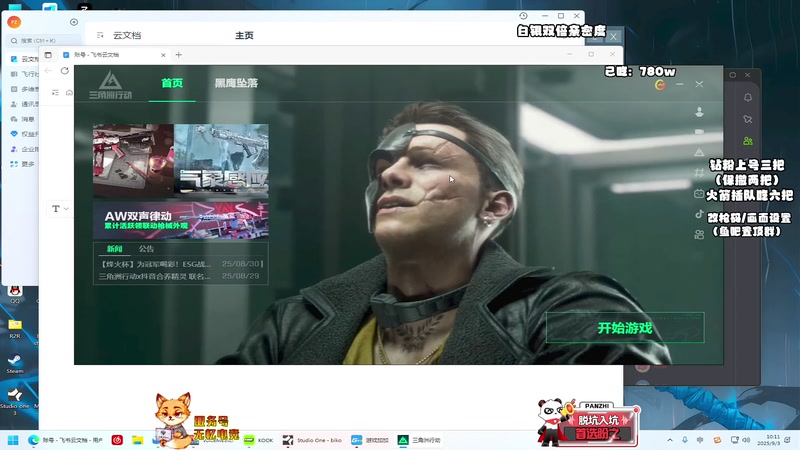
Task: Click the hashtag icon in launcher sidebar
Action: click(699, 172)
